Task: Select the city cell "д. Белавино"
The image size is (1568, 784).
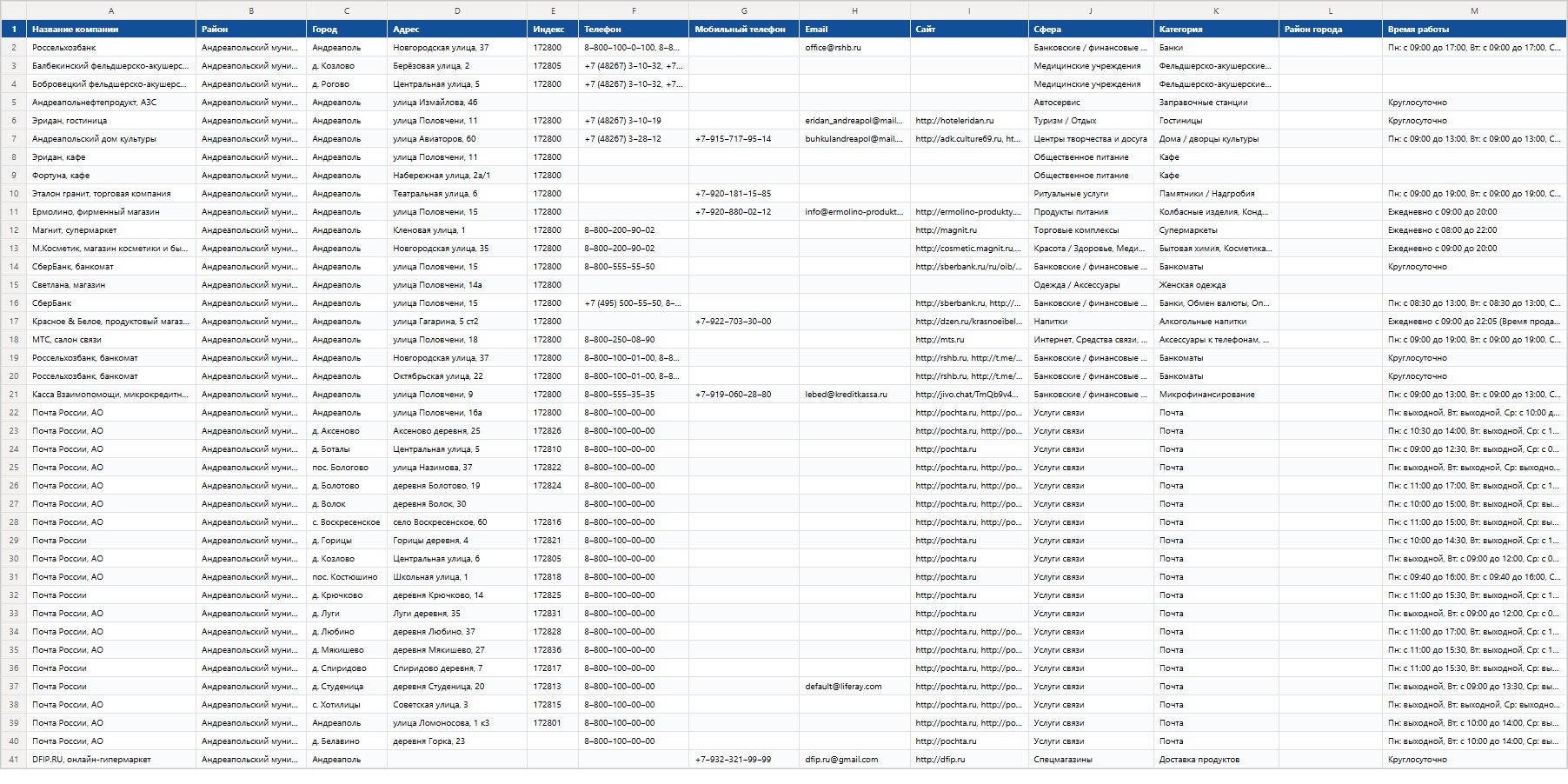Action: click(x=347, y=741)
